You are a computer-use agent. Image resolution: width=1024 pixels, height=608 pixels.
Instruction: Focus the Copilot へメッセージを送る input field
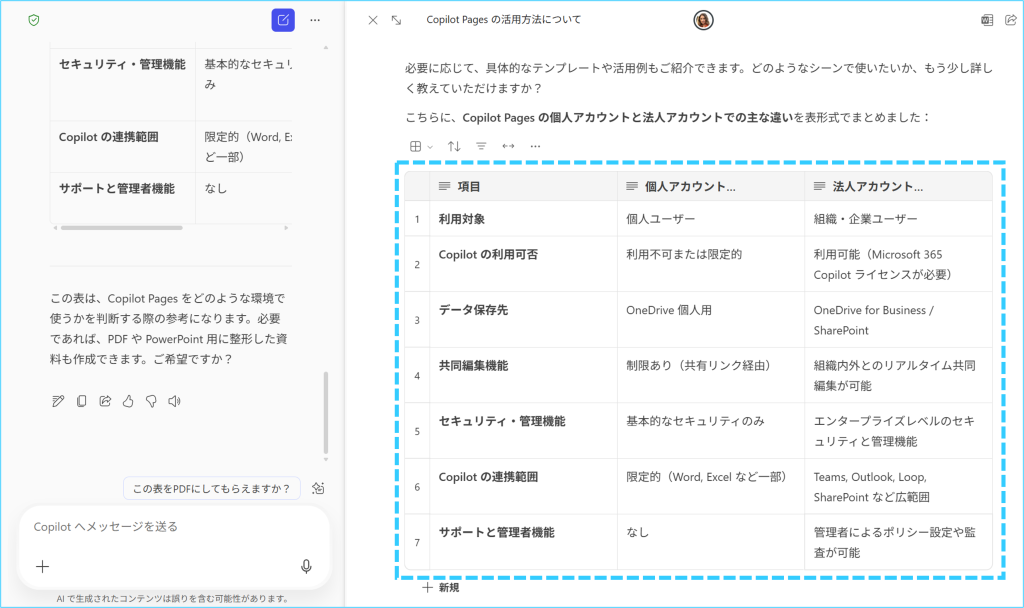coord(173,526)
